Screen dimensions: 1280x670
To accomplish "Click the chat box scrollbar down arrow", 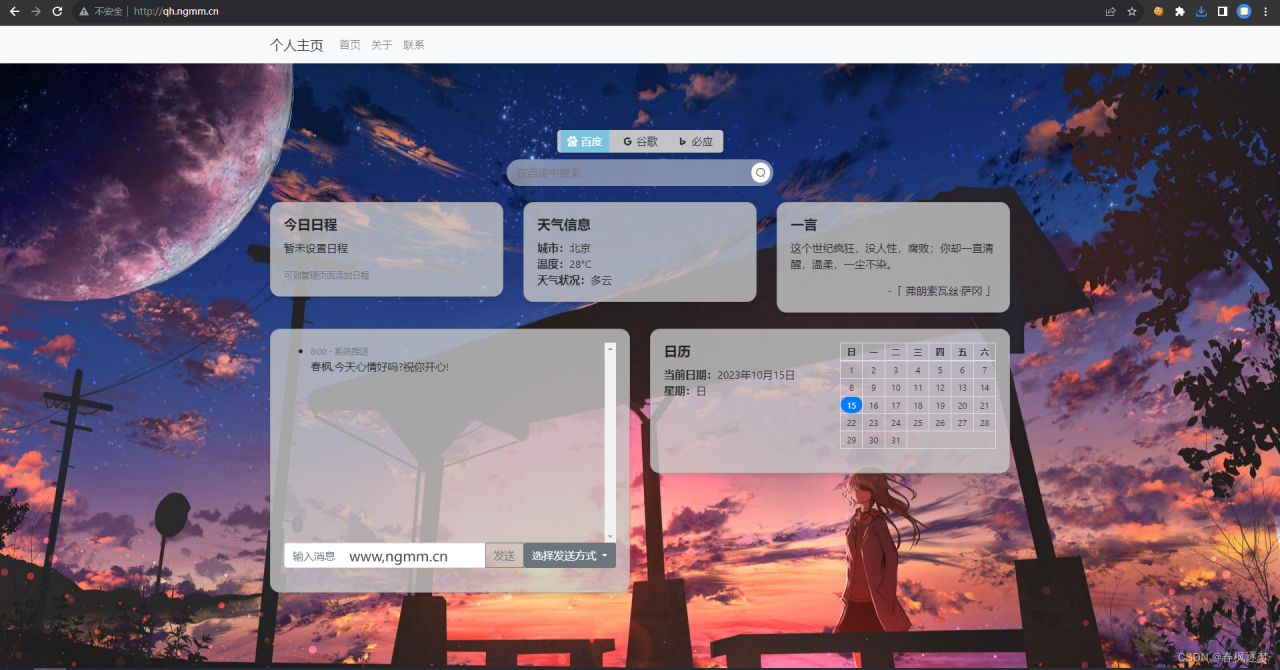I will click(x=610, y=536).
